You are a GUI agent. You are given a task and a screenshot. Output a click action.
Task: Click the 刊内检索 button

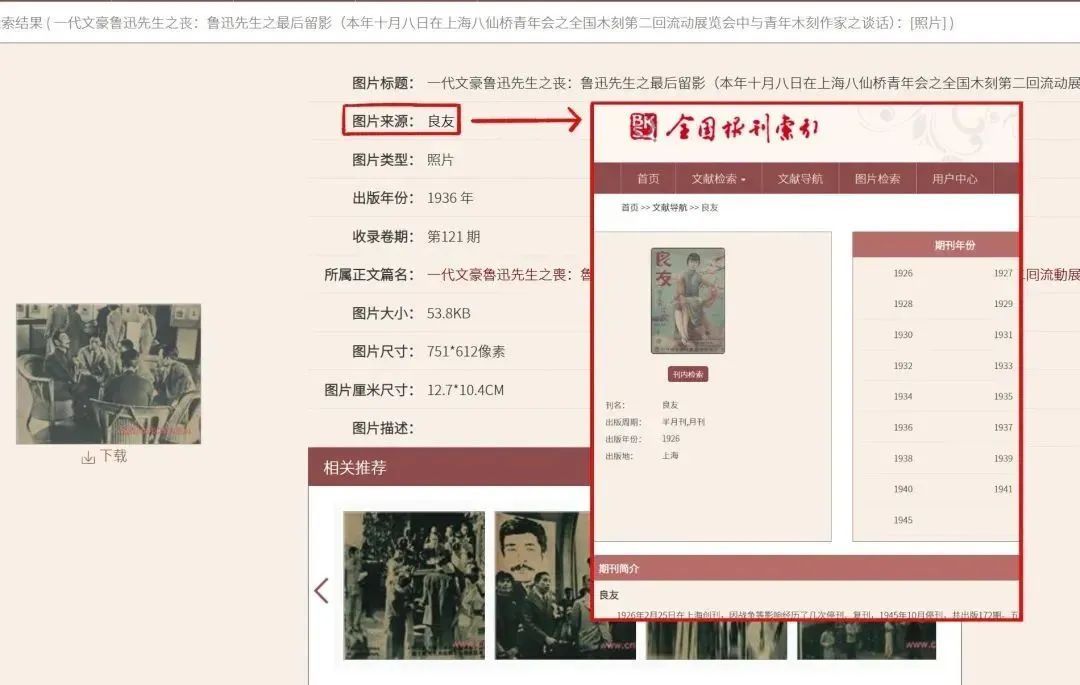pos(687,374)
